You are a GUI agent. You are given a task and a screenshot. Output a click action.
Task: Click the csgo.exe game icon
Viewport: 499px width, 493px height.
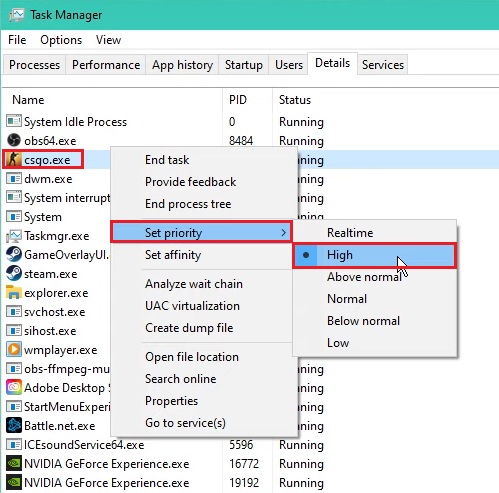tap(14, 159)
